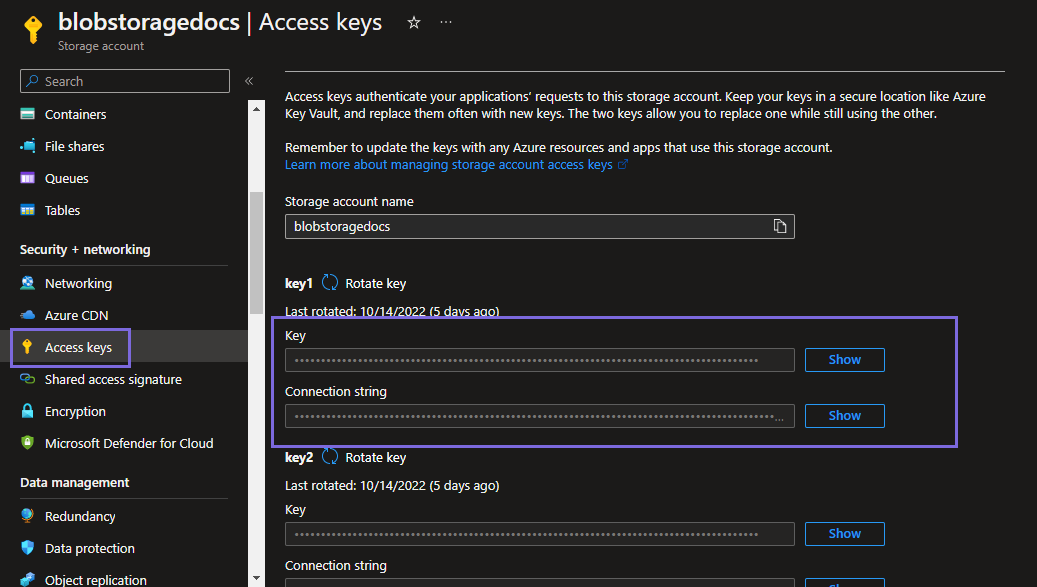The image size is (1037, 587).
Task: Click the key1 Connection string field
Action: pyautogui.click(x=539, y=416)
